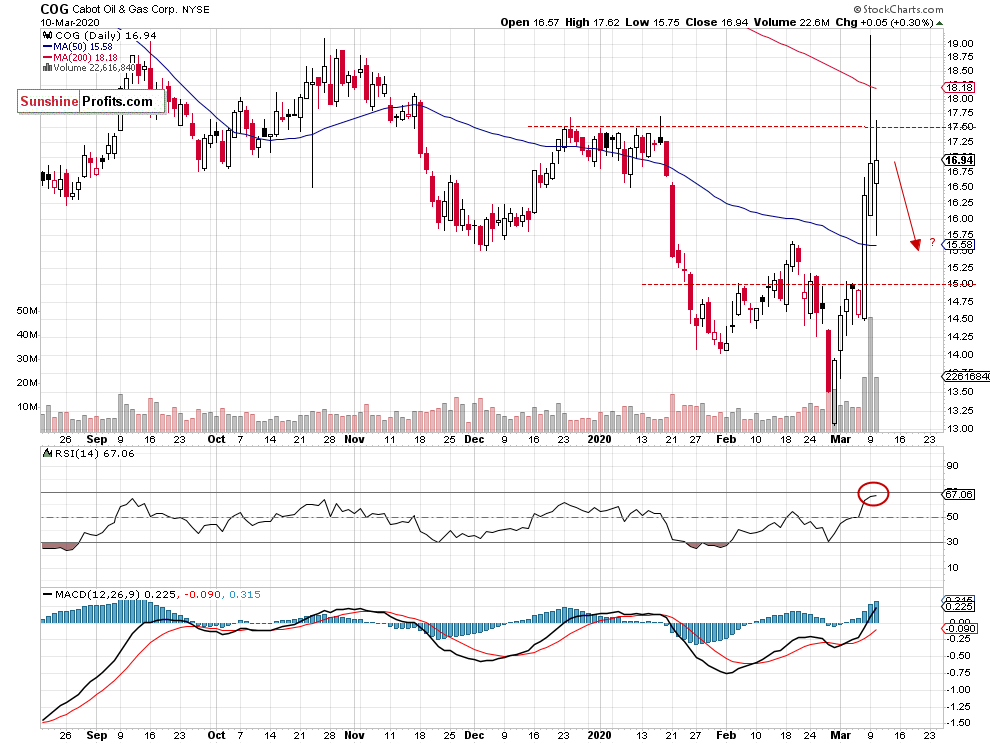This screenshot has height=744, width=990.
Task: Click the 90 level on RSI axis
Action: [x=953, y=466]
